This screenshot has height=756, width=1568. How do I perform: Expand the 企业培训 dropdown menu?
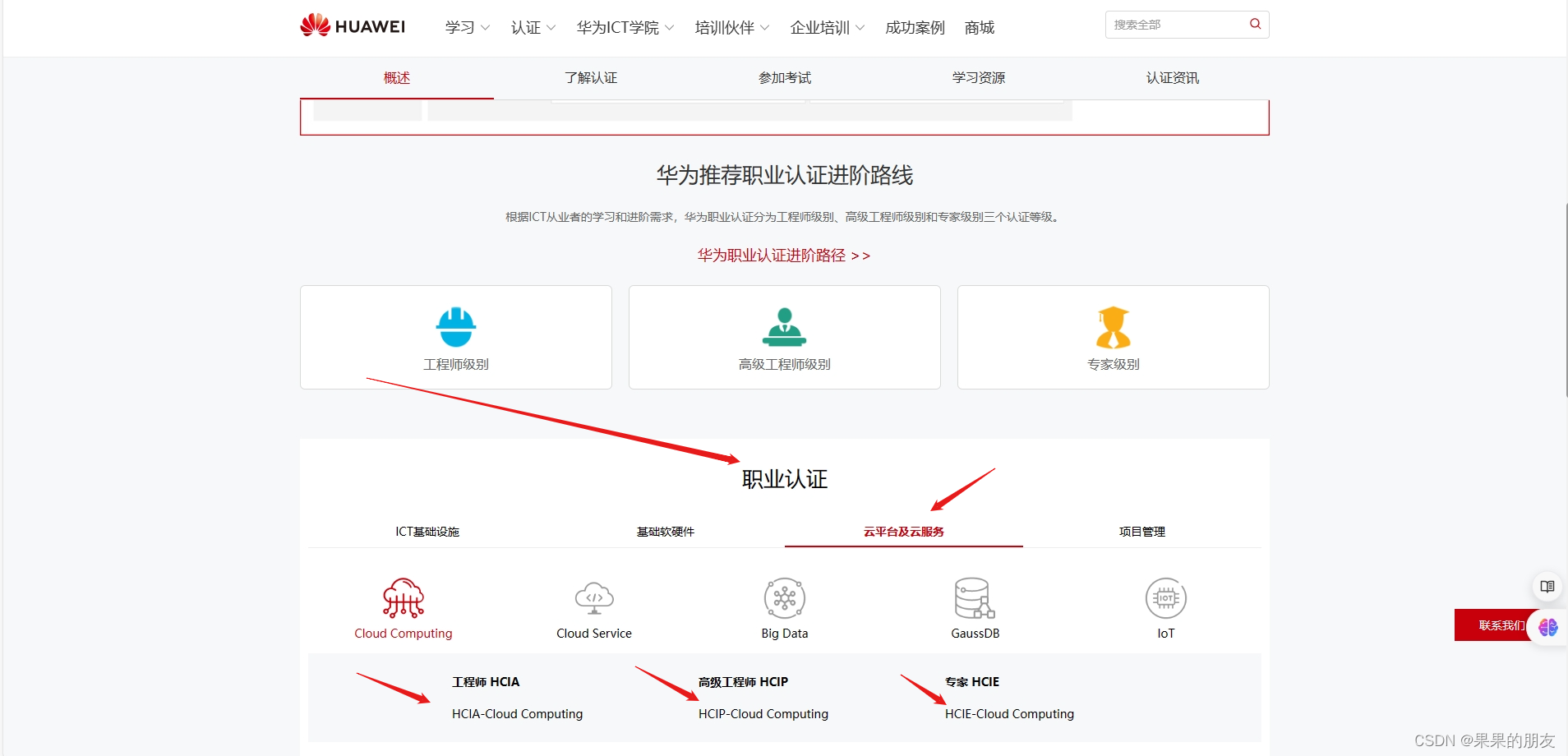(828, 28)
